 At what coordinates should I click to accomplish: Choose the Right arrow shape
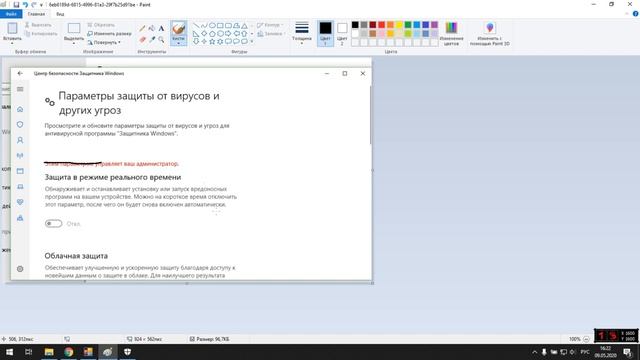pyautogui.click(x=228, y=33)
